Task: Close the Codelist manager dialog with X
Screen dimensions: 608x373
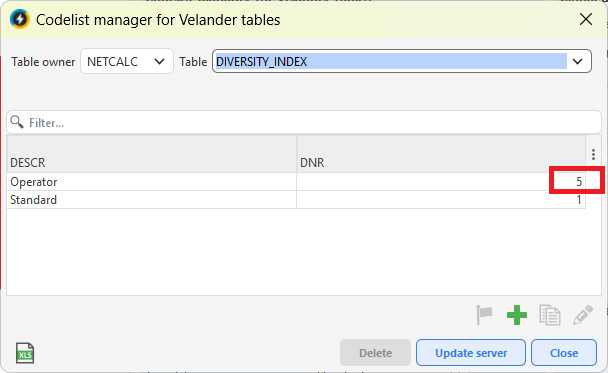Action: tap(586, 19)
